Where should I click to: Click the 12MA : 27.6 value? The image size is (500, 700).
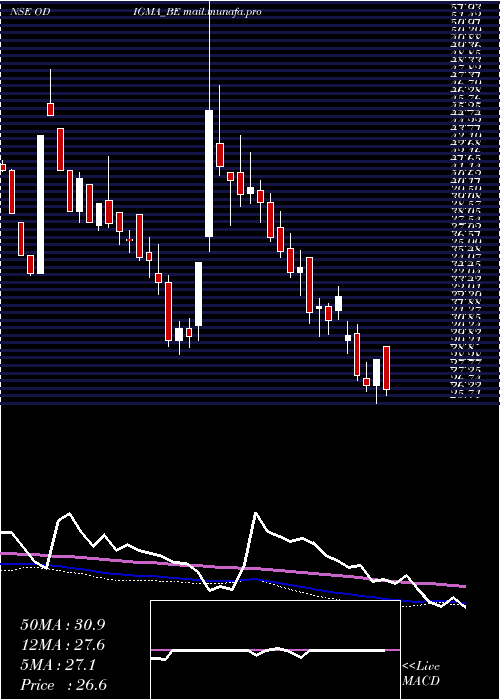point(63,645)
